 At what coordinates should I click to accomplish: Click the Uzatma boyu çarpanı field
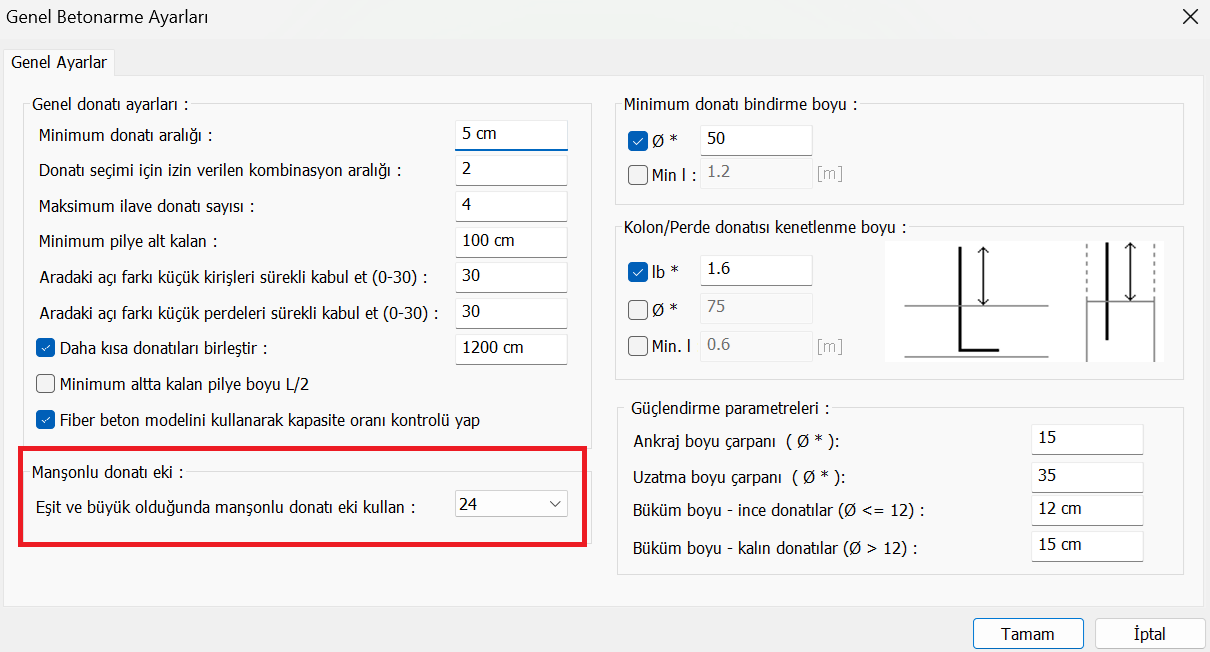tap(1086, 475)
